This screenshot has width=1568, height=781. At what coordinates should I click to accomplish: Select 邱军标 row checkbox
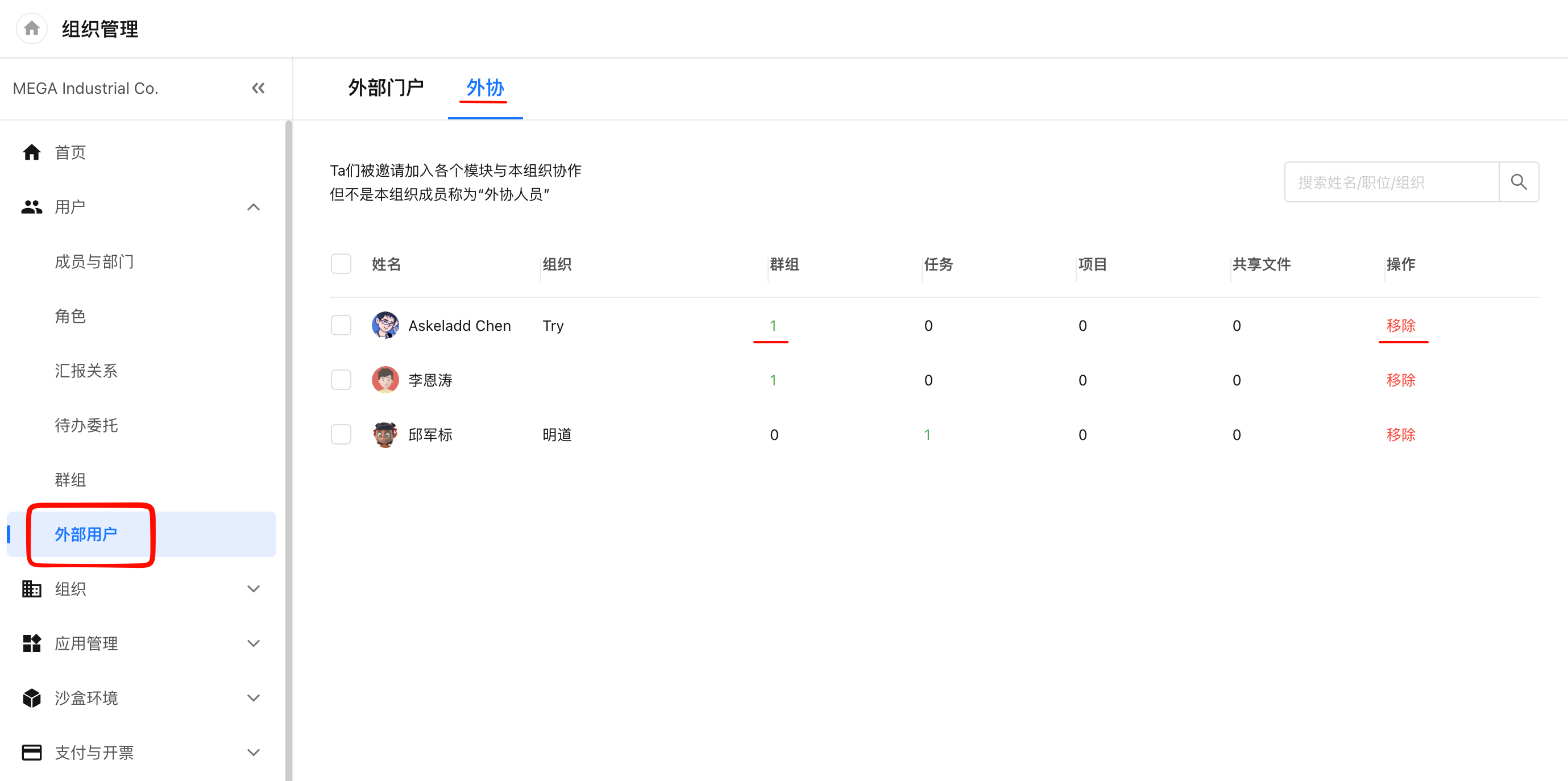click(341, 435)
